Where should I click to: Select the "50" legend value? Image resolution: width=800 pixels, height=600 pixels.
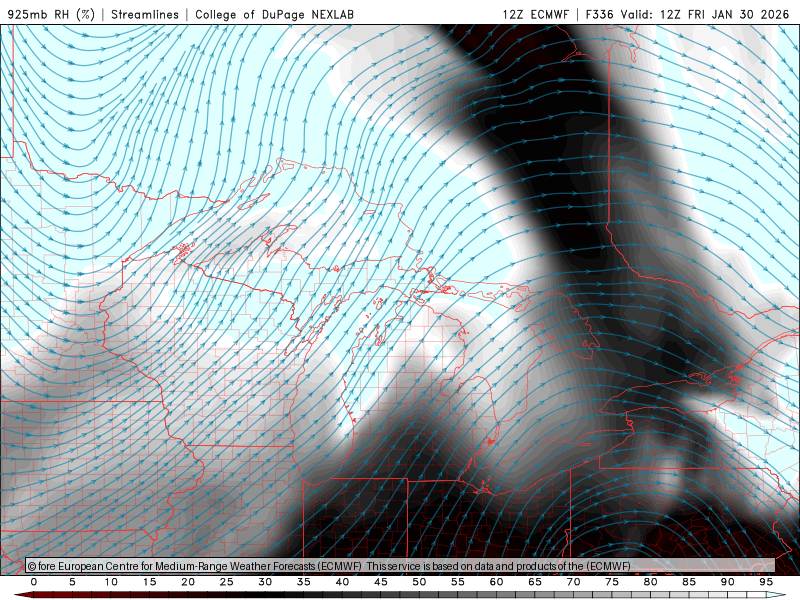(419, 582)
